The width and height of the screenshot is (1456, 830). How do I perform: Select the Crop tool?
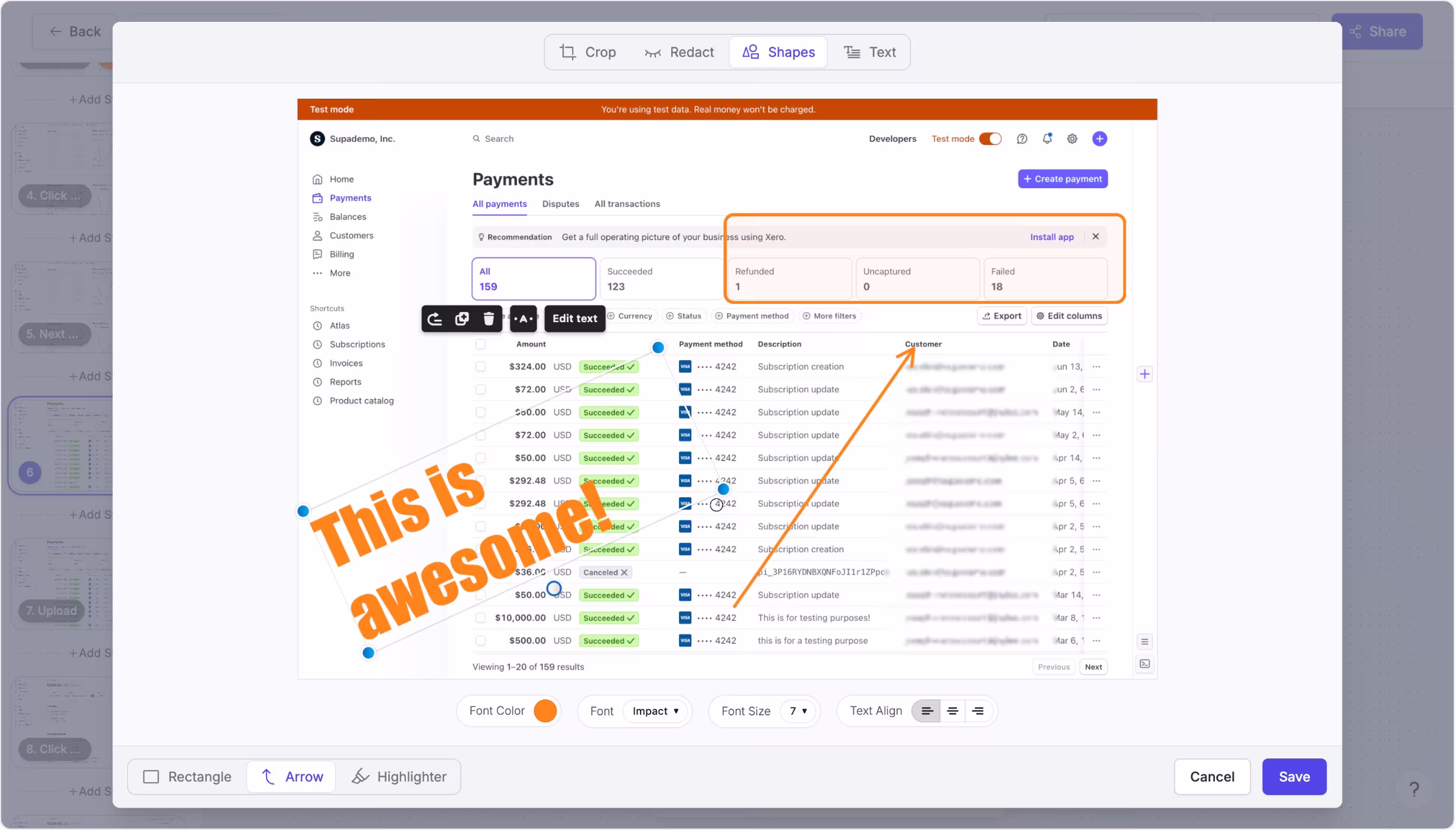click(x=589, y=52)
